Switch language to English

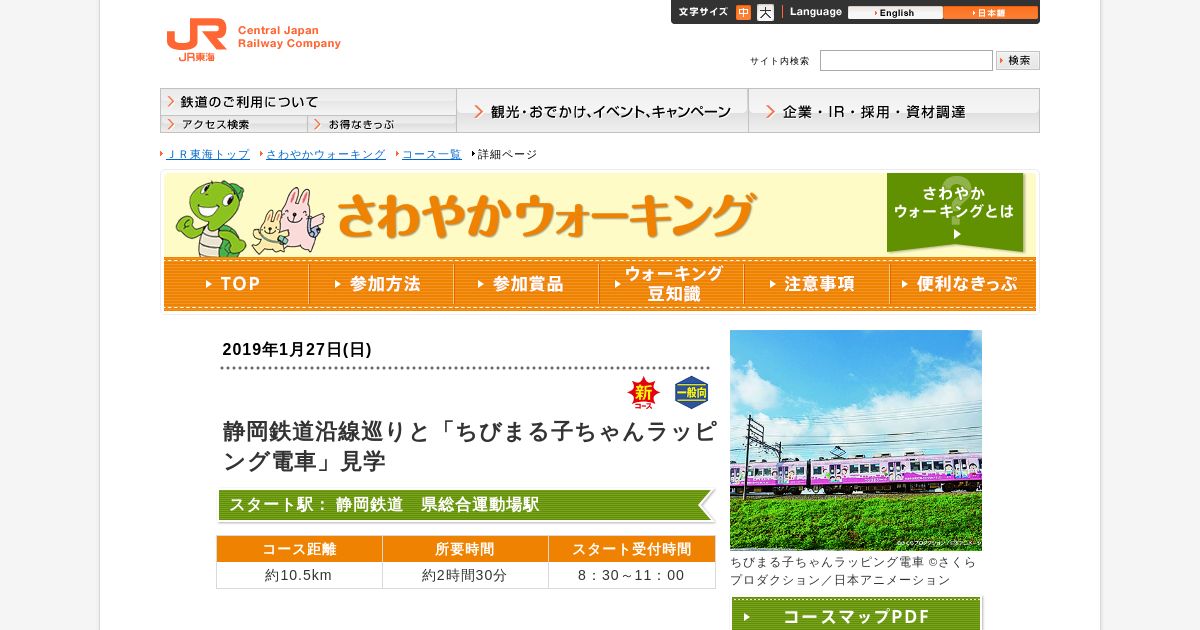pos(895,13)
